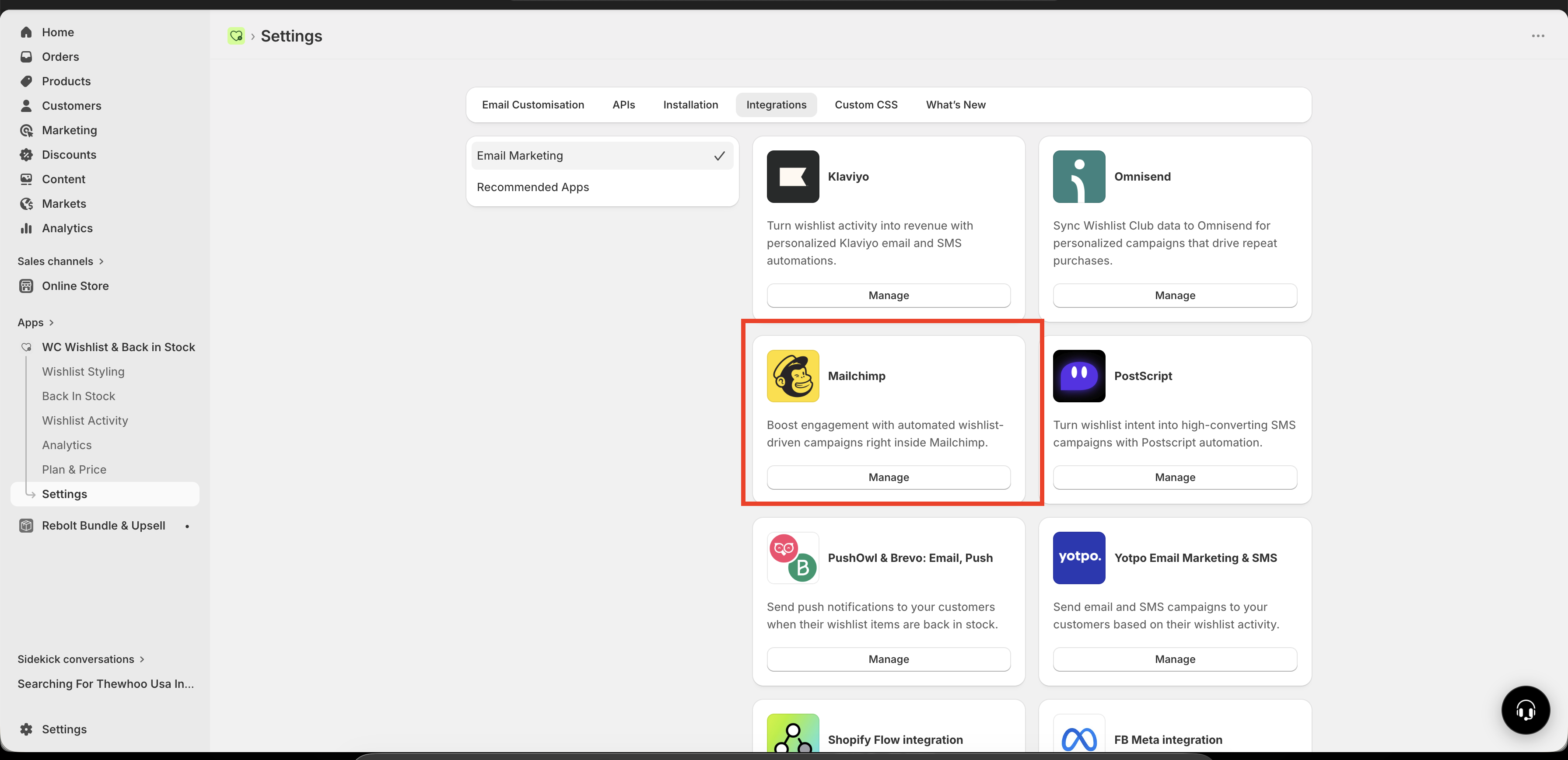Click the Settings page heading
Screen dimensions: 1568x760
coord(291,36)
